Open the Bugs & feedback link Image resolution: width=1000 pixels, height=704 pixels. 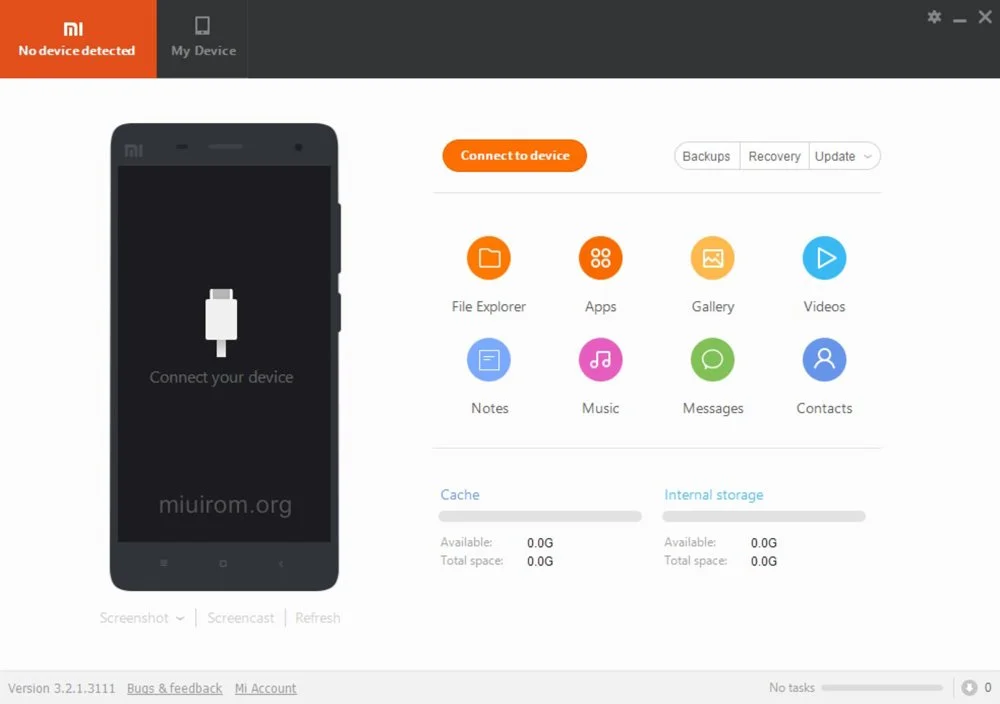click(175, 688)
